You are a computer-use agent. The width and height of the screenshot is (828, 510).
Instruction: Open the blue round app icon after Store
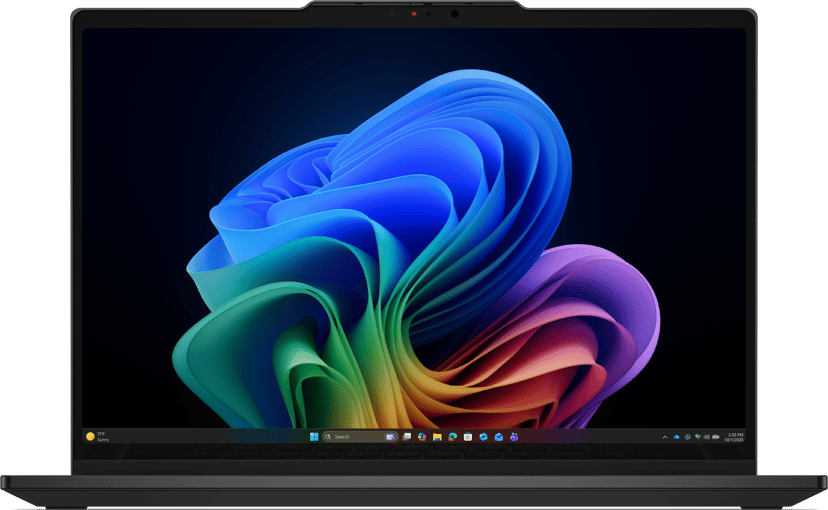pos(483,437)
